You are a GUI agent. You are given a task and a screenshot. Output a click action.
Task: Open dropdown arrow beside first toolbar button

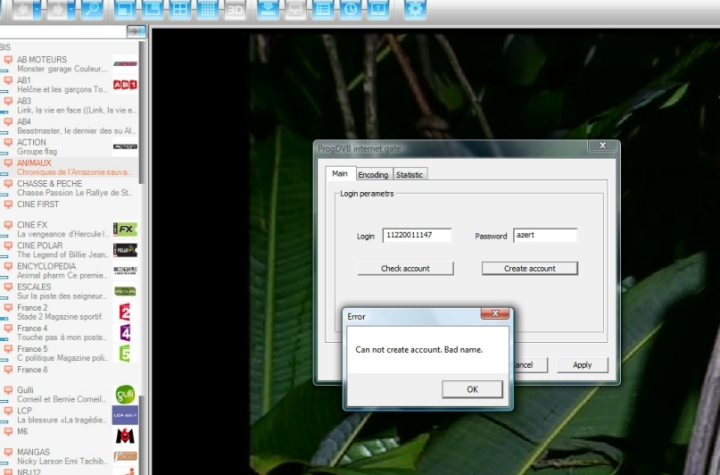[x=37, y=10]
